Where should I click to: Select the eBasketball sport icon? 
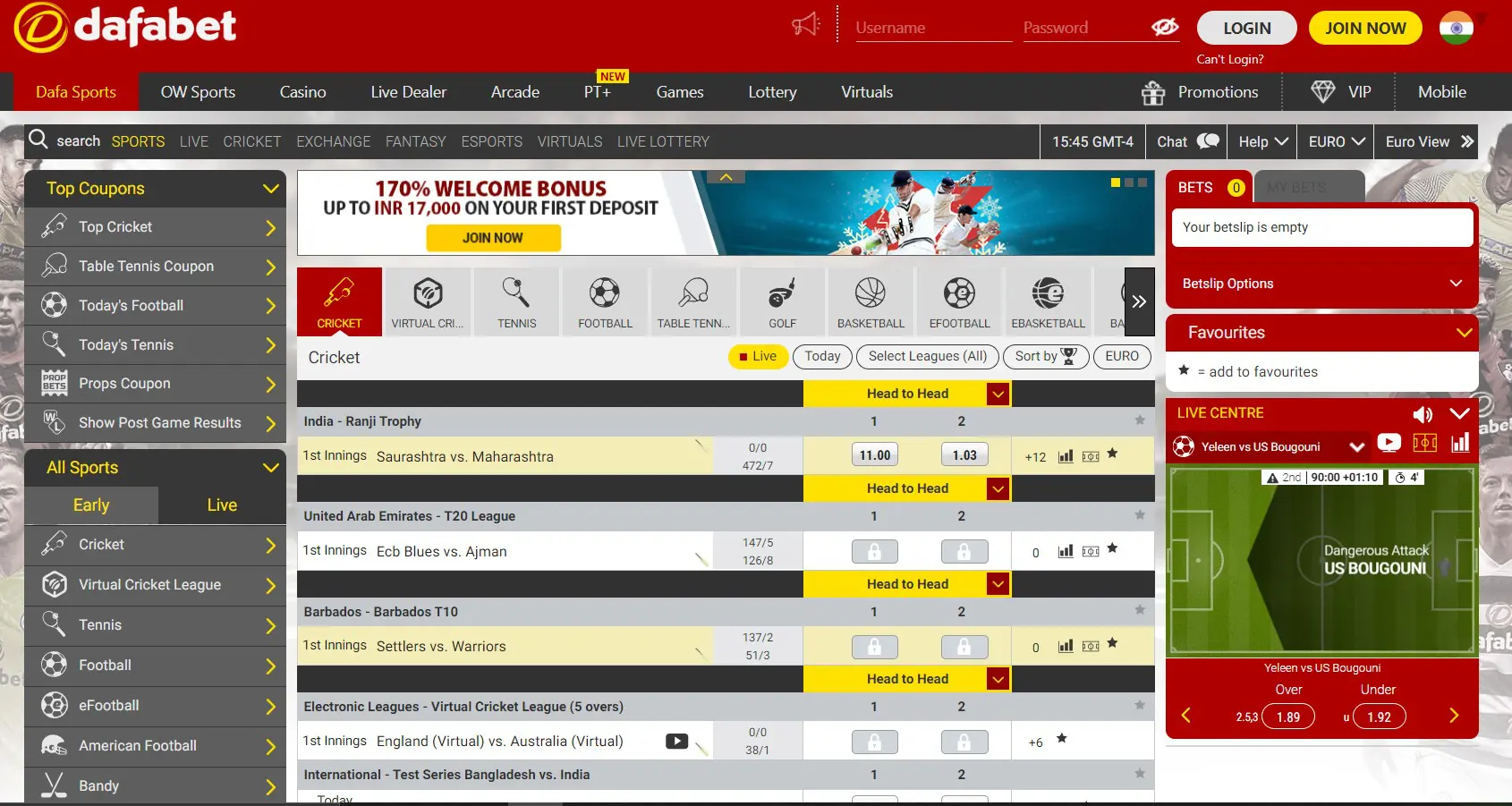1048,301
